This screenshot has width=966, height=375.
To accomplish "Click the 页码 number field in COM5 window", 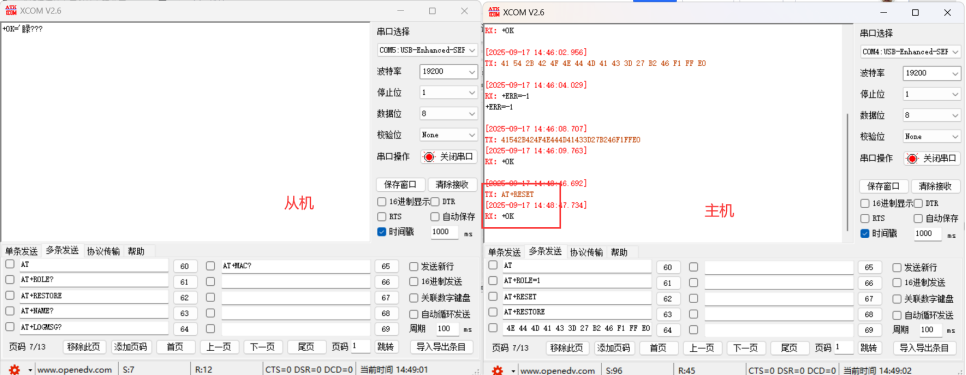I will (x=360, y=347).
